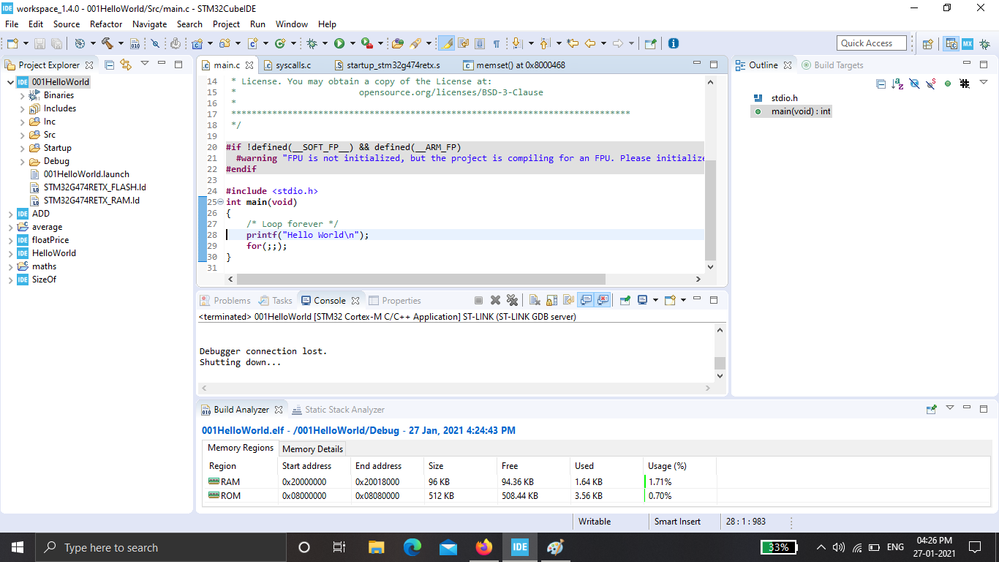This screenshot has width=999, height=562.
Task: Open the Navigate menu
Action: pos(149,24)
